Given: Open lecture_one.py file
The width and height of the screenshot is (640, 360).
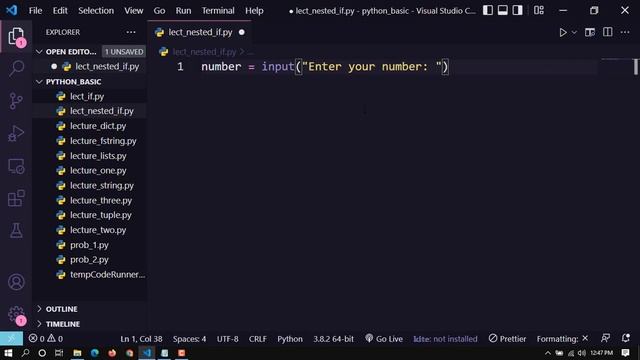Looking at the screenshot, I should (x=98, y=171).
